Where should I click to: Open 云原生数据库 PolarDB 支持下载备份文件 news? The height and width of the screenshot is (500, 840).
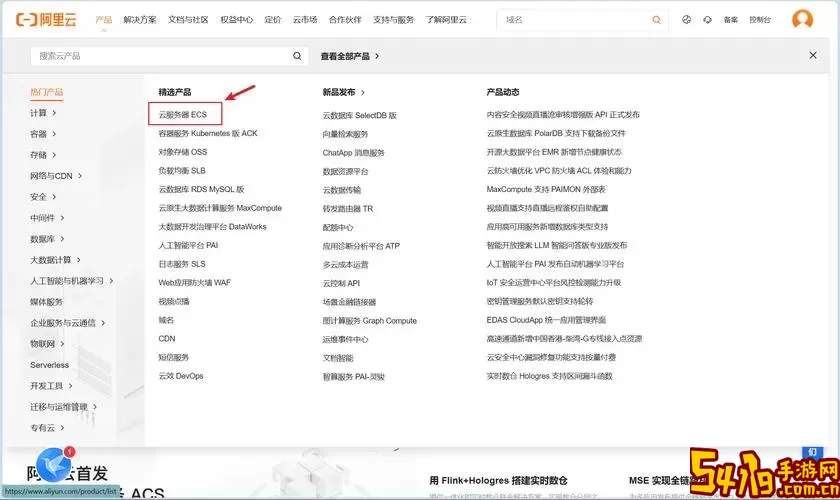[556, 133]
